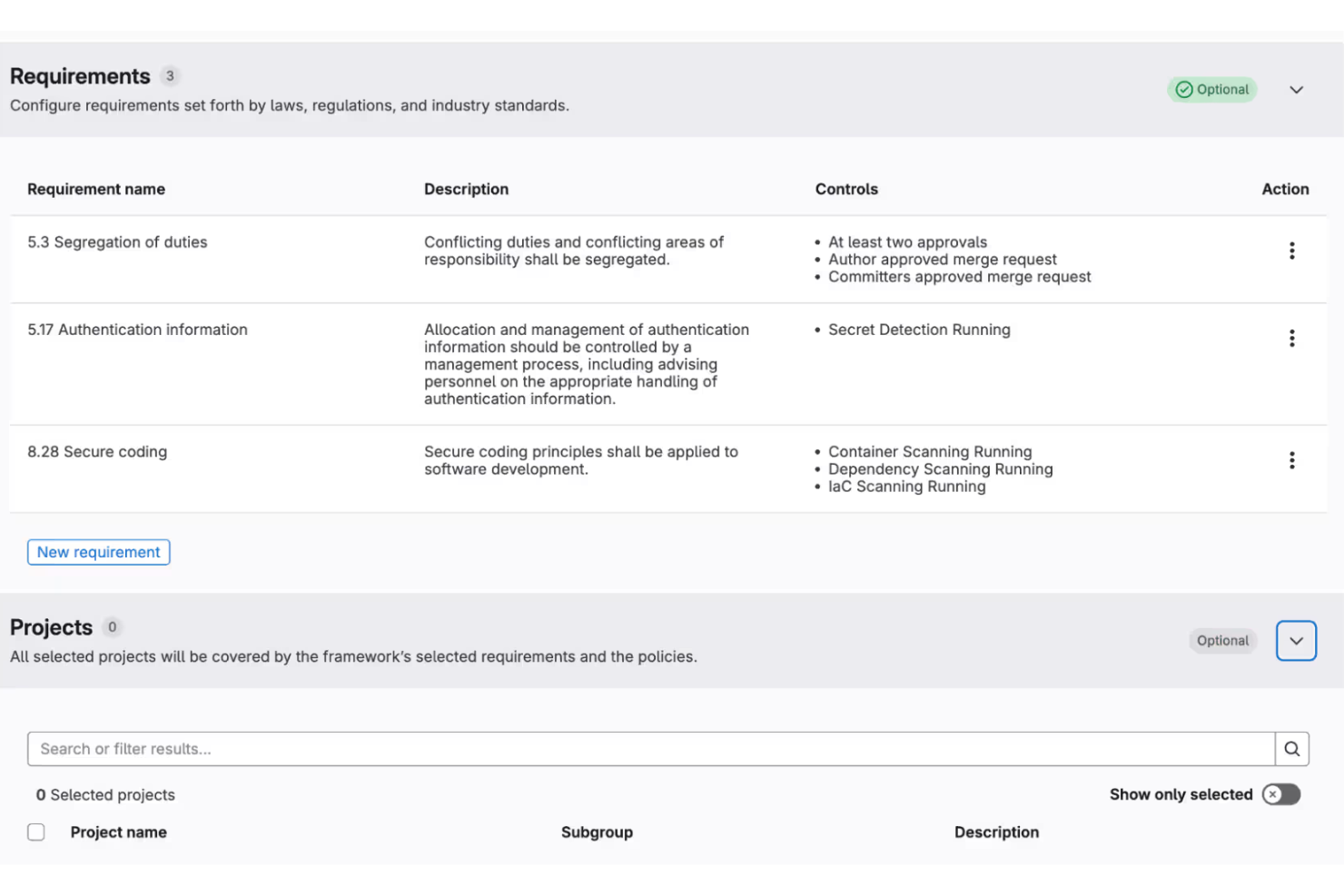Toggle the Optional badge beside Projects
The image size is (1344, 896).
[1222, 641]
